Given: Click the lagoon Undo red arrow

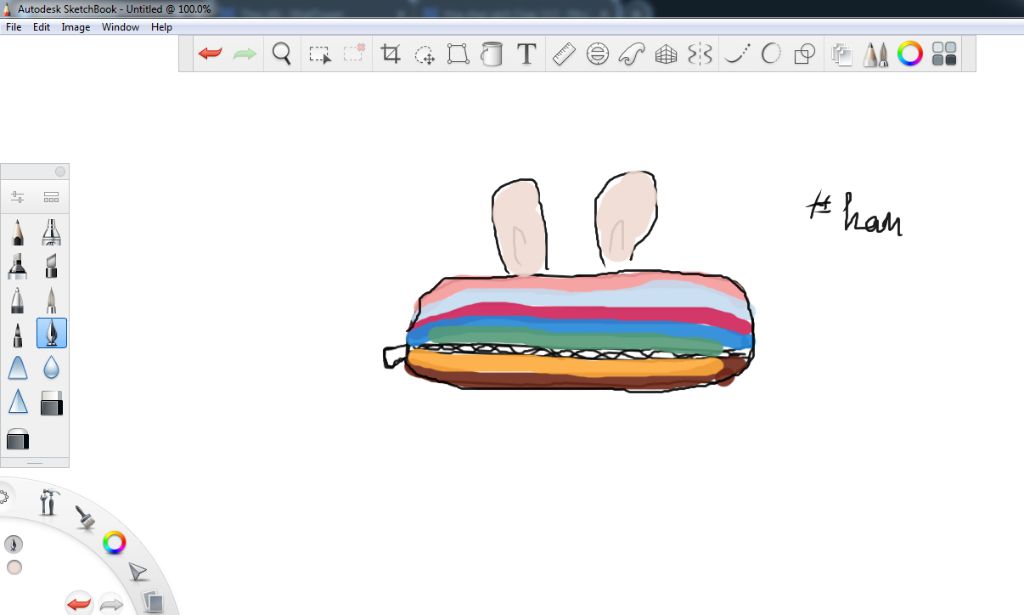Looking at the screenshot, I should click(79, 603).
